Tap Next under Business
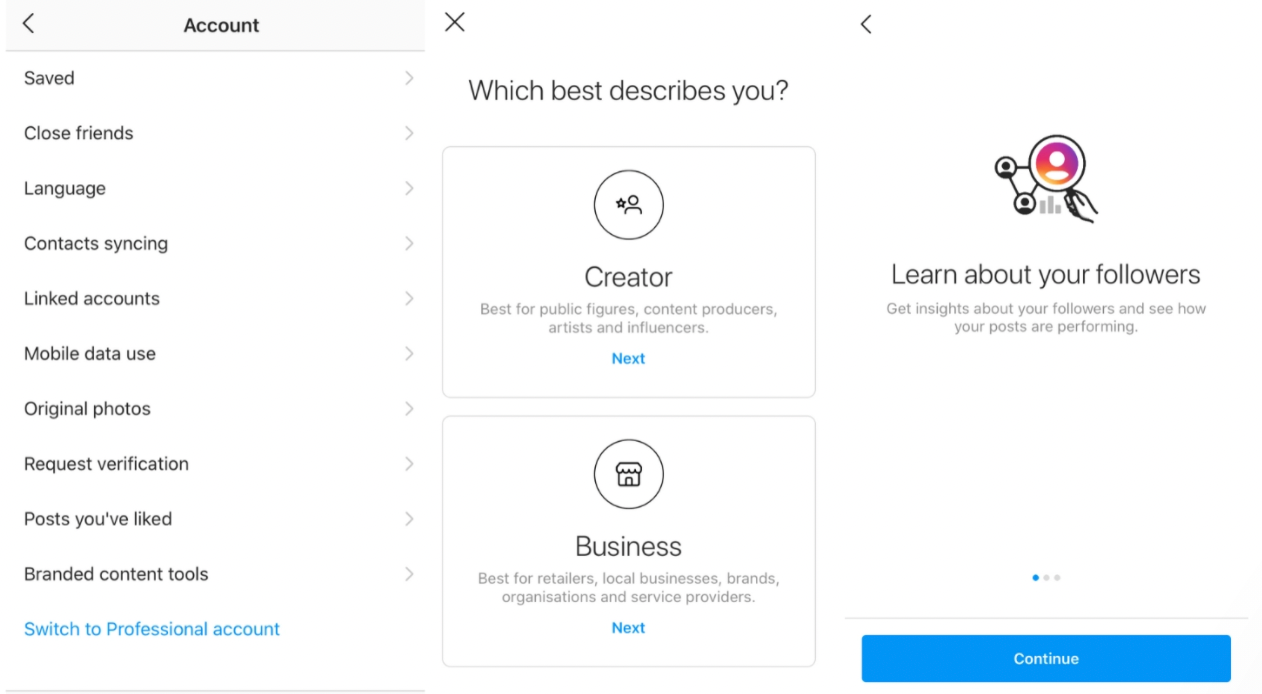The image size is (1262, 694). click(x=628, y=627)
